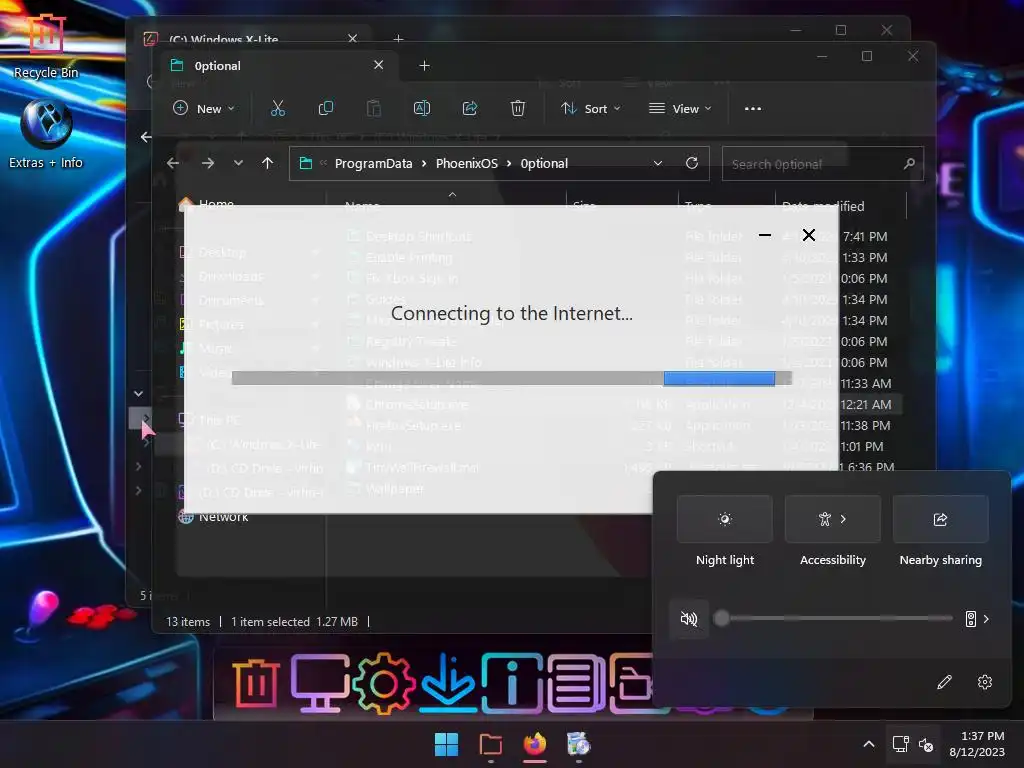
Task: Click the neon list icon in dock
Action: [575, 684]
